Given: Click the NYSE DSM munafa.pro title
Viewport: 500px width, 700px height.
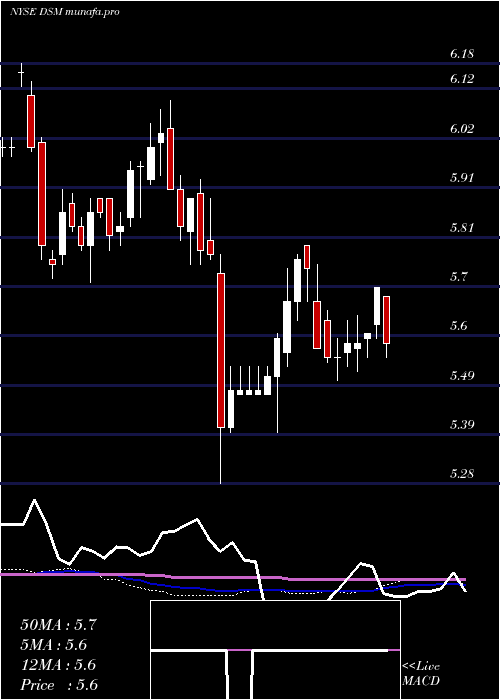Looking at the screenshot, I should [64, 12].
